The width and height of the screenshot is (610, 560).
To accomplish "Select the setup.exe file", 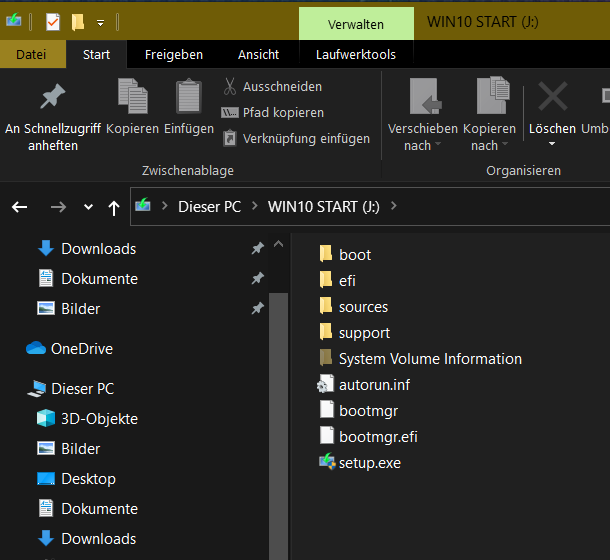I will 360,463.
